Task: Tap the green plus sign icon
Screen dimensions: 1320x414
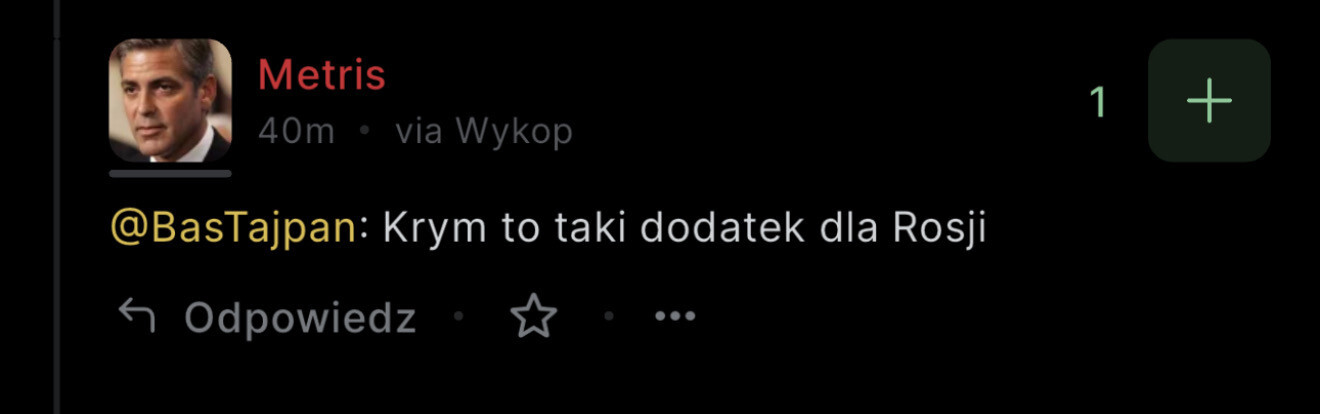Action: (x=1209, y=102)
